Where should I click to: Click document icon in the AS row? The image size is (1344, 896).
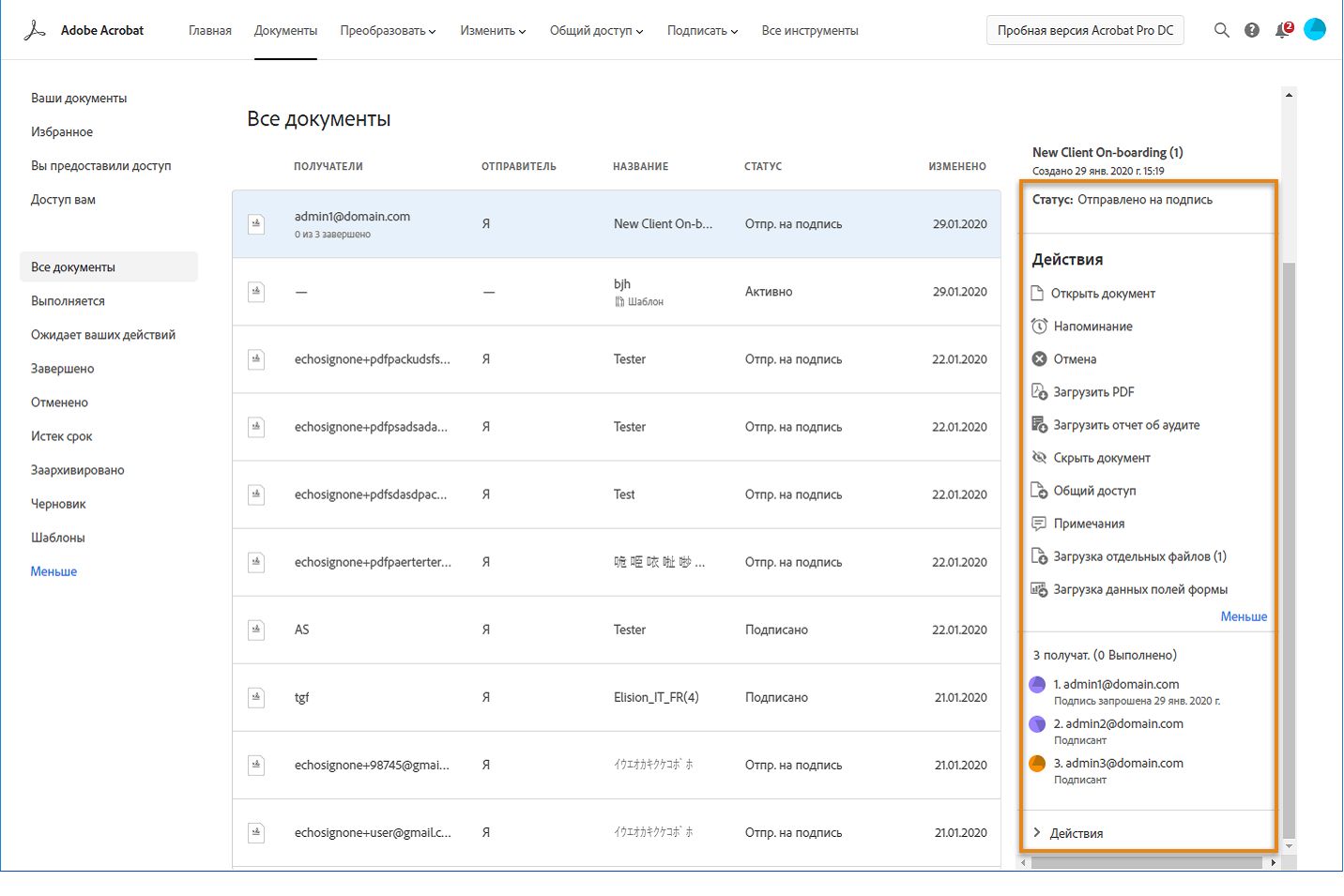click(x=255, y=630)
